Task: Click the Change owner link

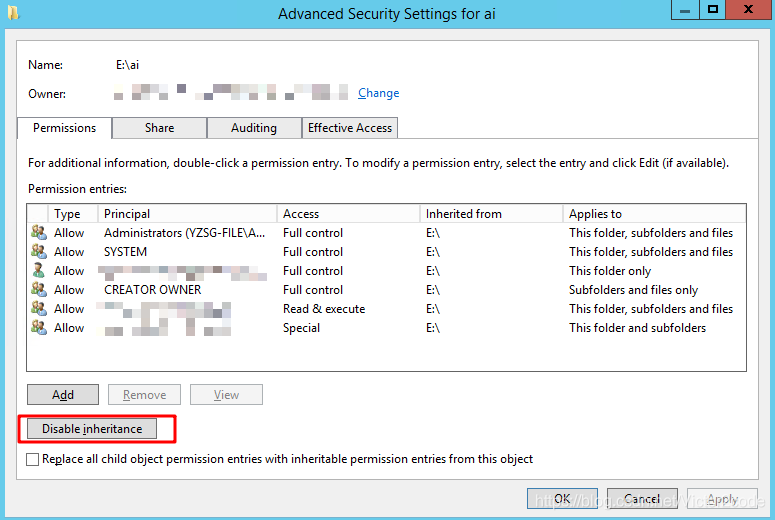Action: click(379, 93)
